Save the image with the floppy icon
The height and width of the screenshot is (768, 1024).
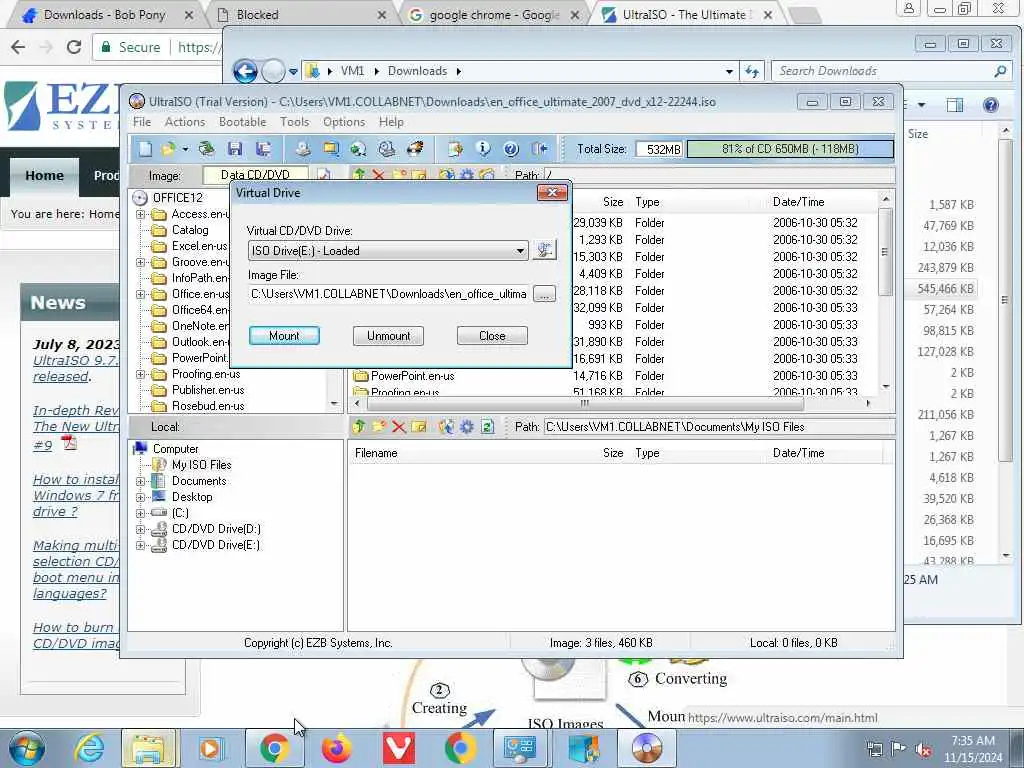click(x=235, y=149)
